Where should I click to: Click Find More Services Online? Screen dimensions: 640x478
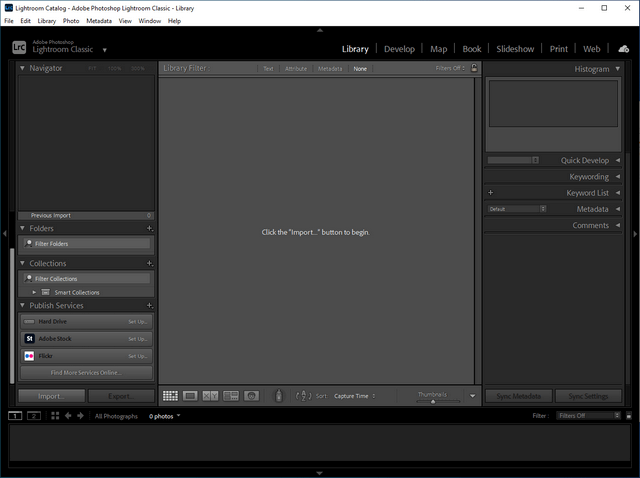tap(86, 372)
